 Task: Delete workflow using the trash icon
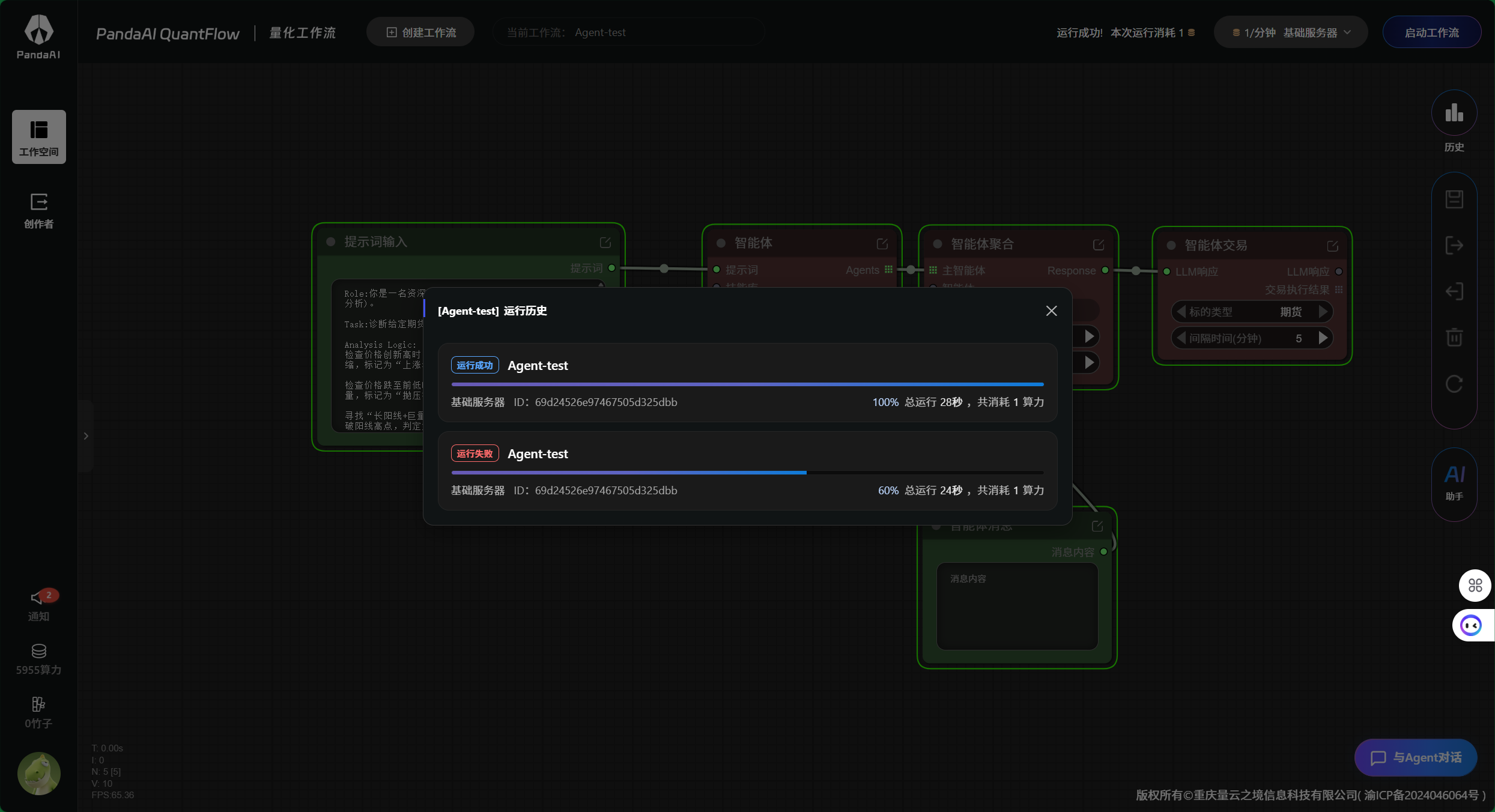[1454, 338]
